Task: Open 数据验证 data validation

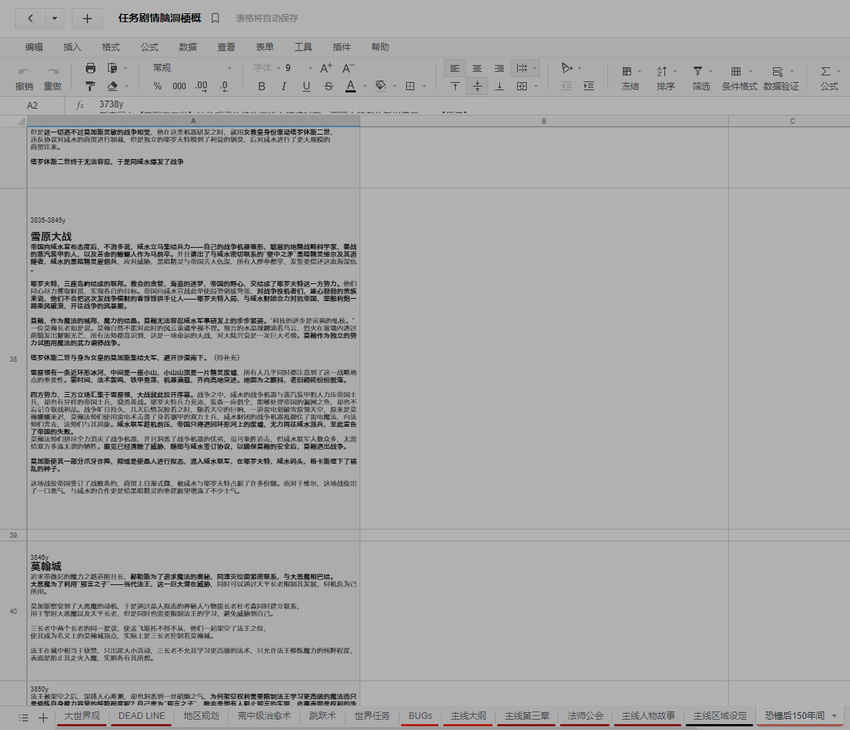Action: tap(781, 78)
